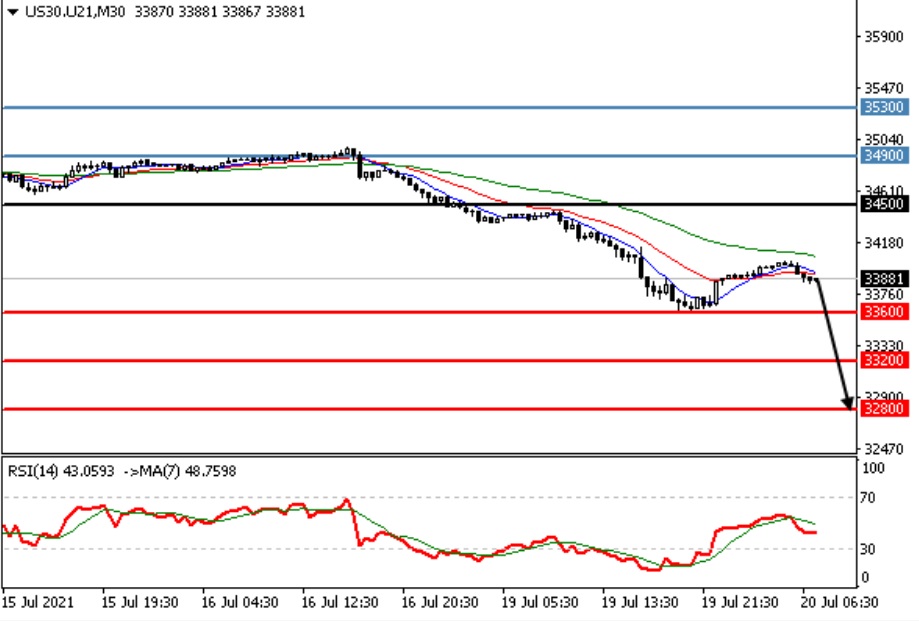Select the red 32800 price level label

(x=884, y=409)
